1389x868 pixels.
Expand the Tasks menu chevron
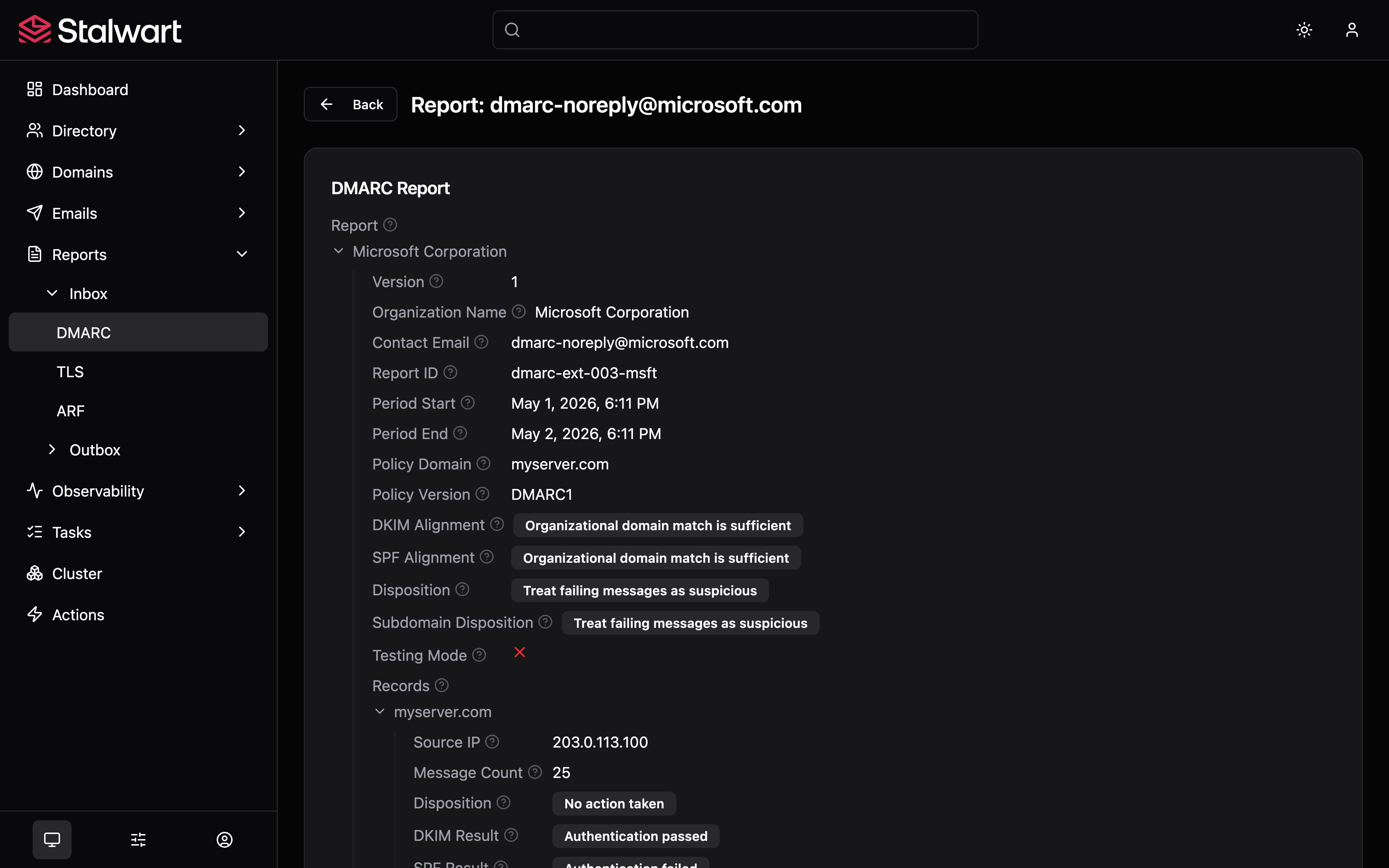[x=242, y=532]
